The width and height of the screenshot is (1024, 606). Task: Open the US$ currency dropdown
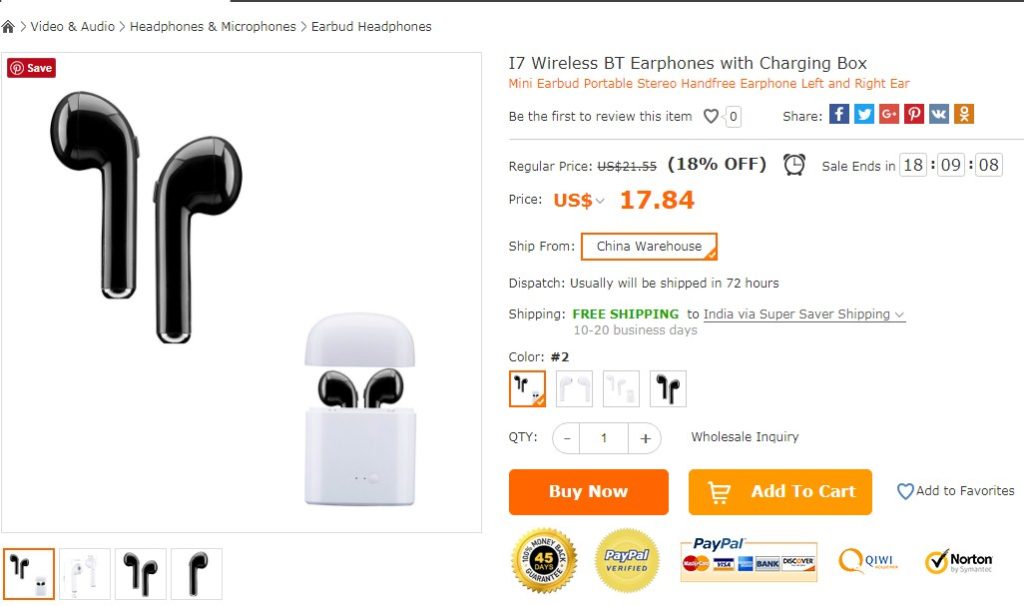tap(579, 200)
